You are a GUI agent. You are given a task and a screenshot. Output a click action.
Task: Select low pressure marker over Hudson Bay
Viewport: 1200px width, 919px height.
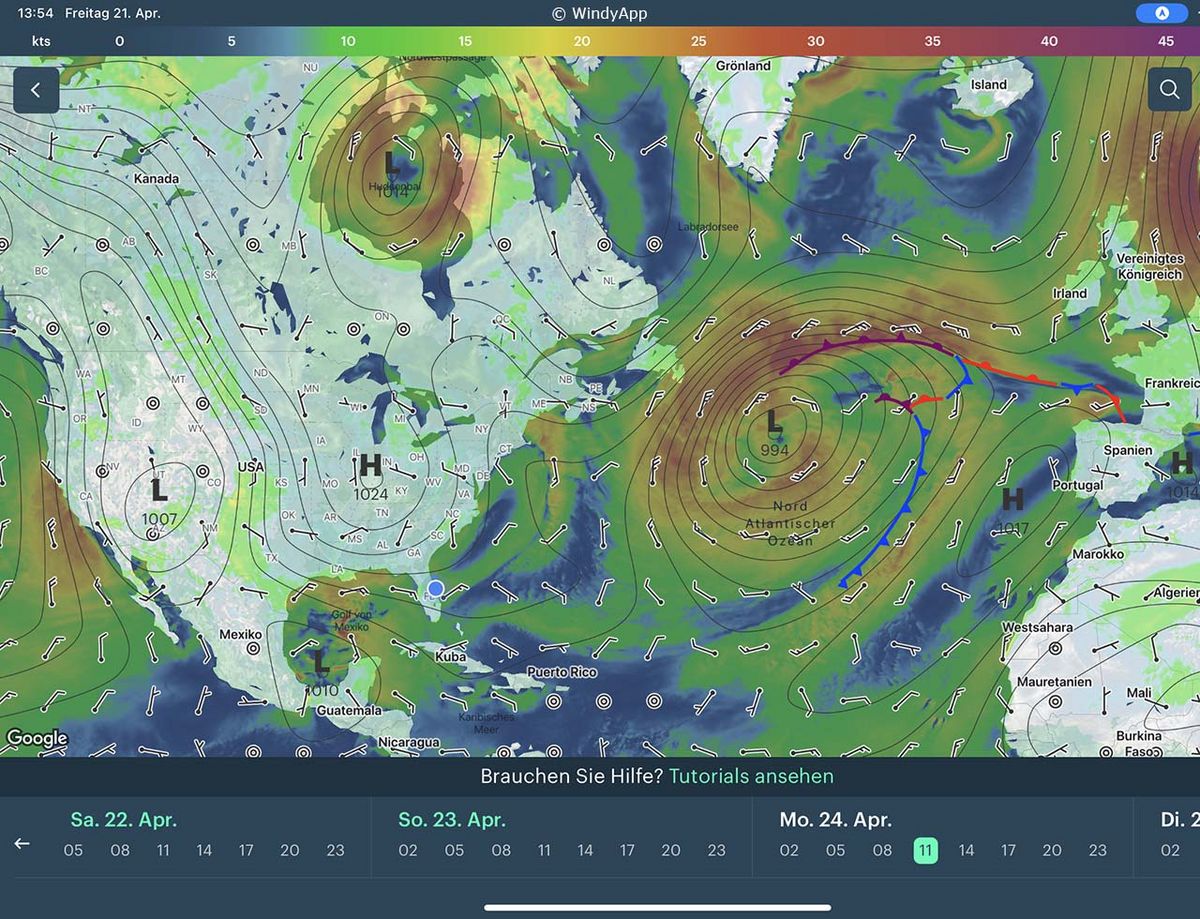click(x=392, y=174)
